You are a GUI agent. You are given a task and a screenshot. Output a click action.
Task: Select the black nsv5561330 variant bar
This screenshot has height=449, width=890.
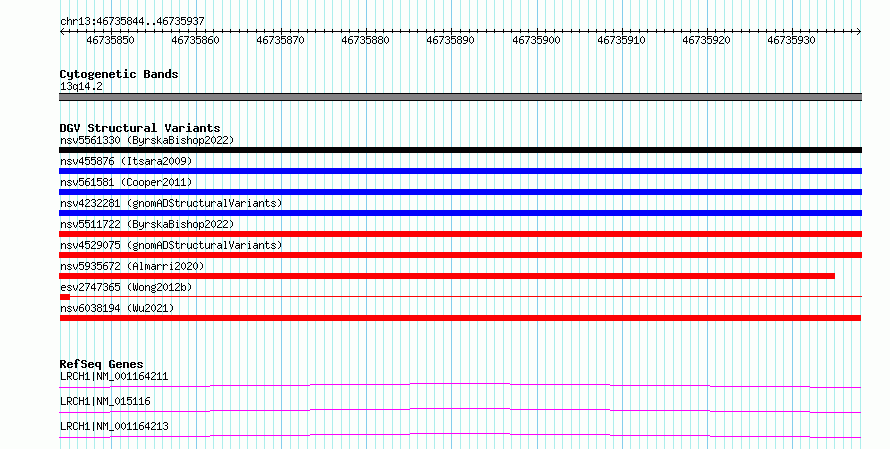tap(460, 150)
